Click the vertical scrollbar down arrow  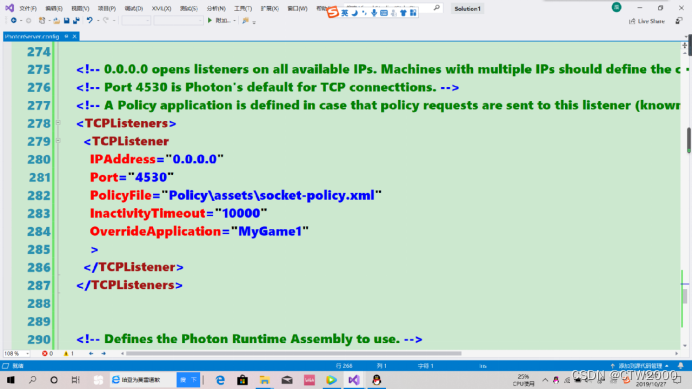pos(685,346)
